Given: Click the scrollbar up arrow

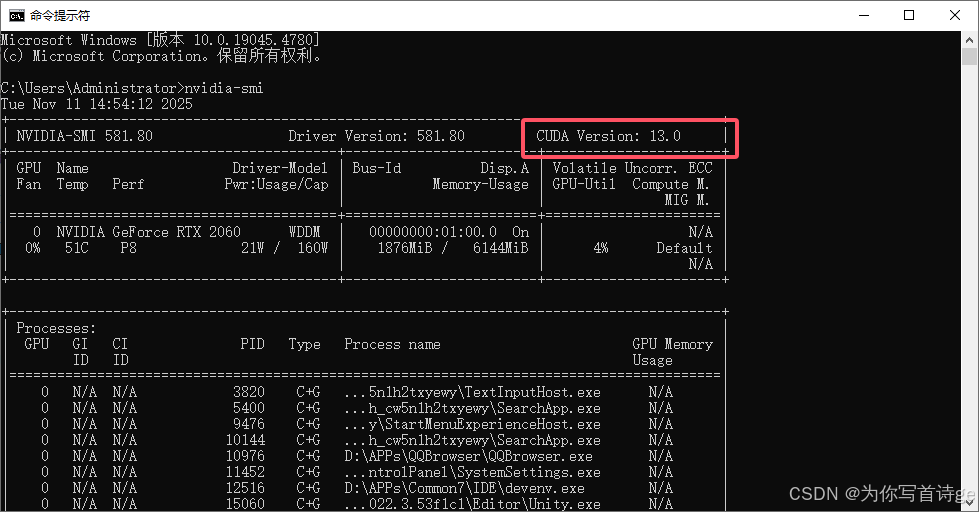Looking at the screenshot, I should 969,39.
